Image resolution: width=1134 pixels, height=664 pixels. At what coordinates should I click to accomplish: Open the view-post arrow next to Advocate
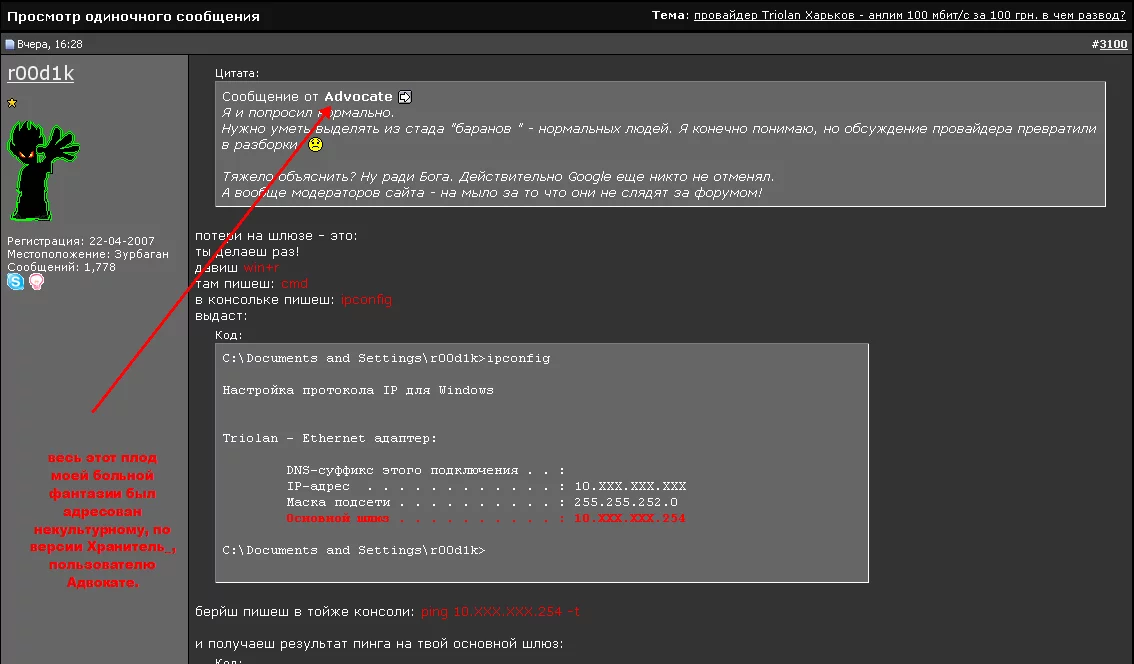(x=405, y=97)
